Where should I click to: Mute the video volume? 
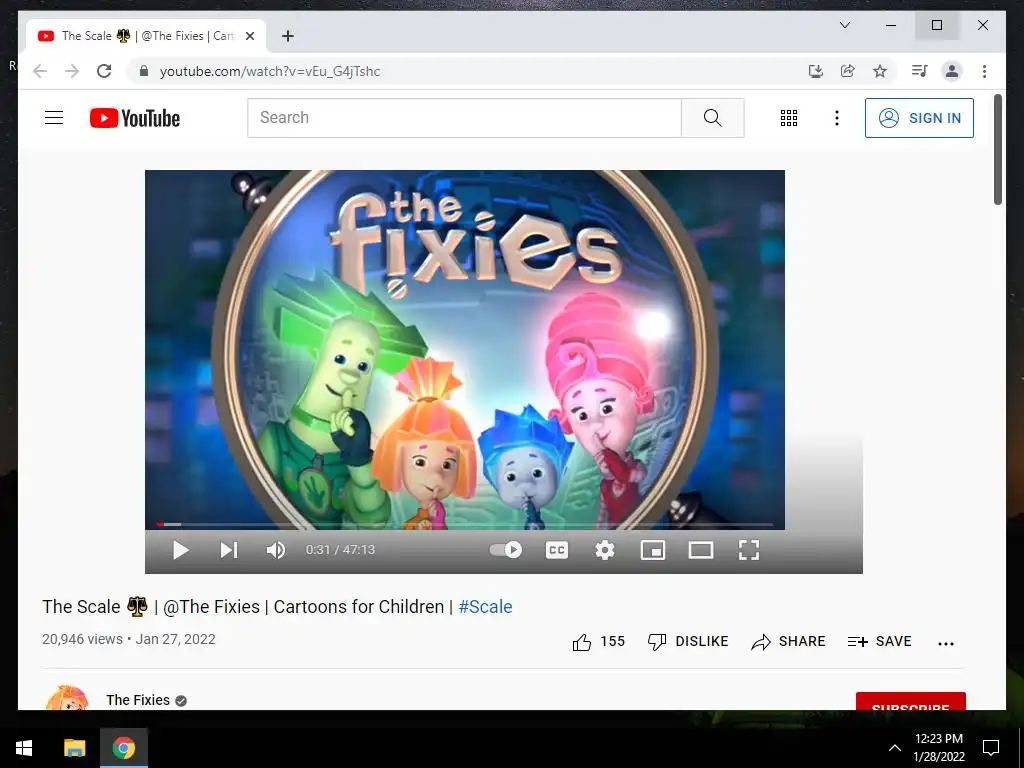[x=276, y=550]
